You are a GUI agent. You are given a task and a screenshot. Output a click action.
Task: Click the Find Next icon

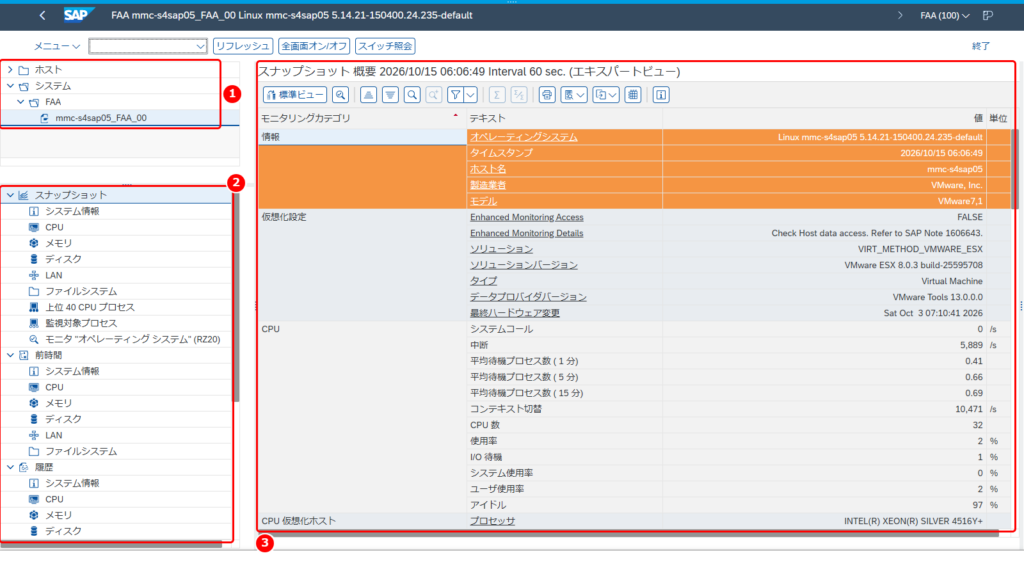(434, 95)
